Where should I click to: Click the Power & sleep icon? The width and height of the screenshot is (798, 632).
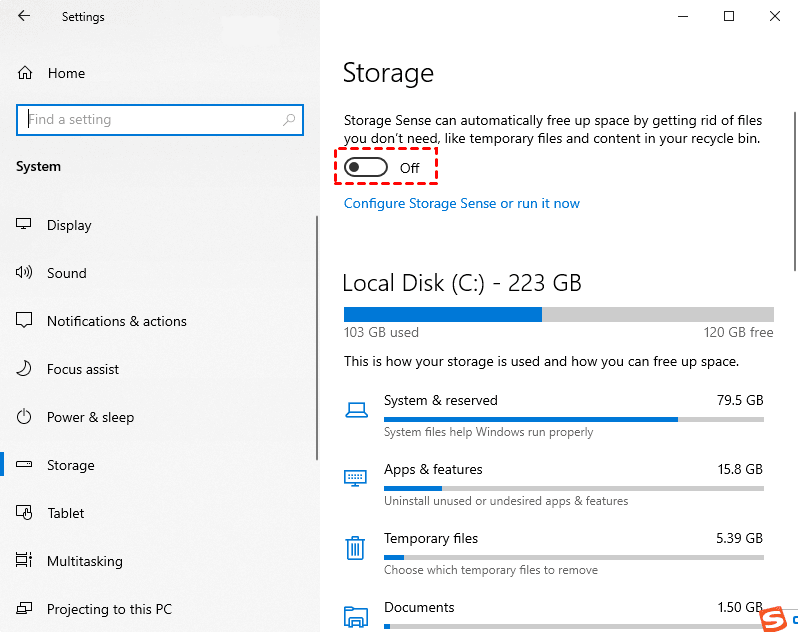(25, 417)
